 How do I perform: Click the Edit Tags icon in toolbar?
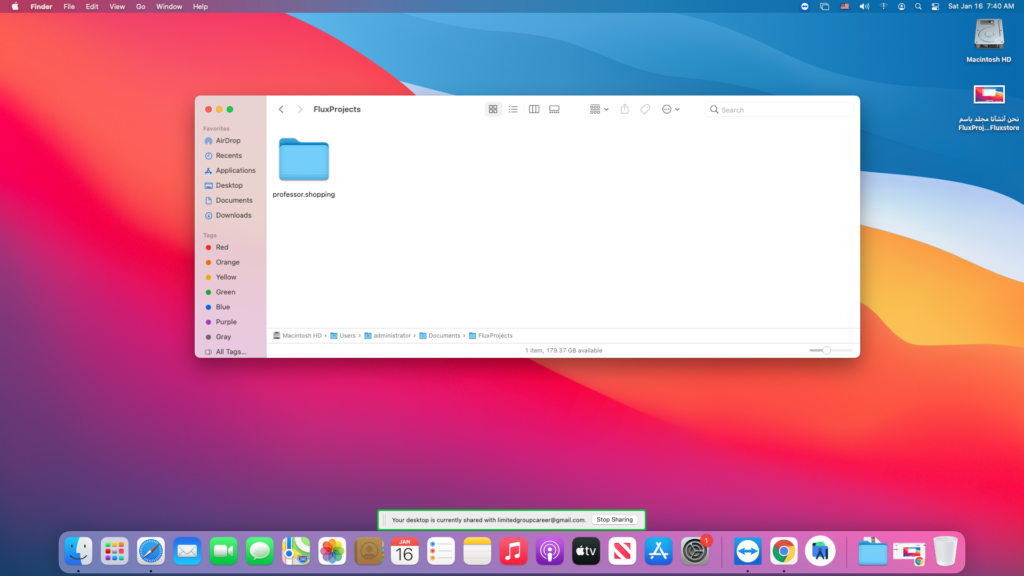click(645, 110)
